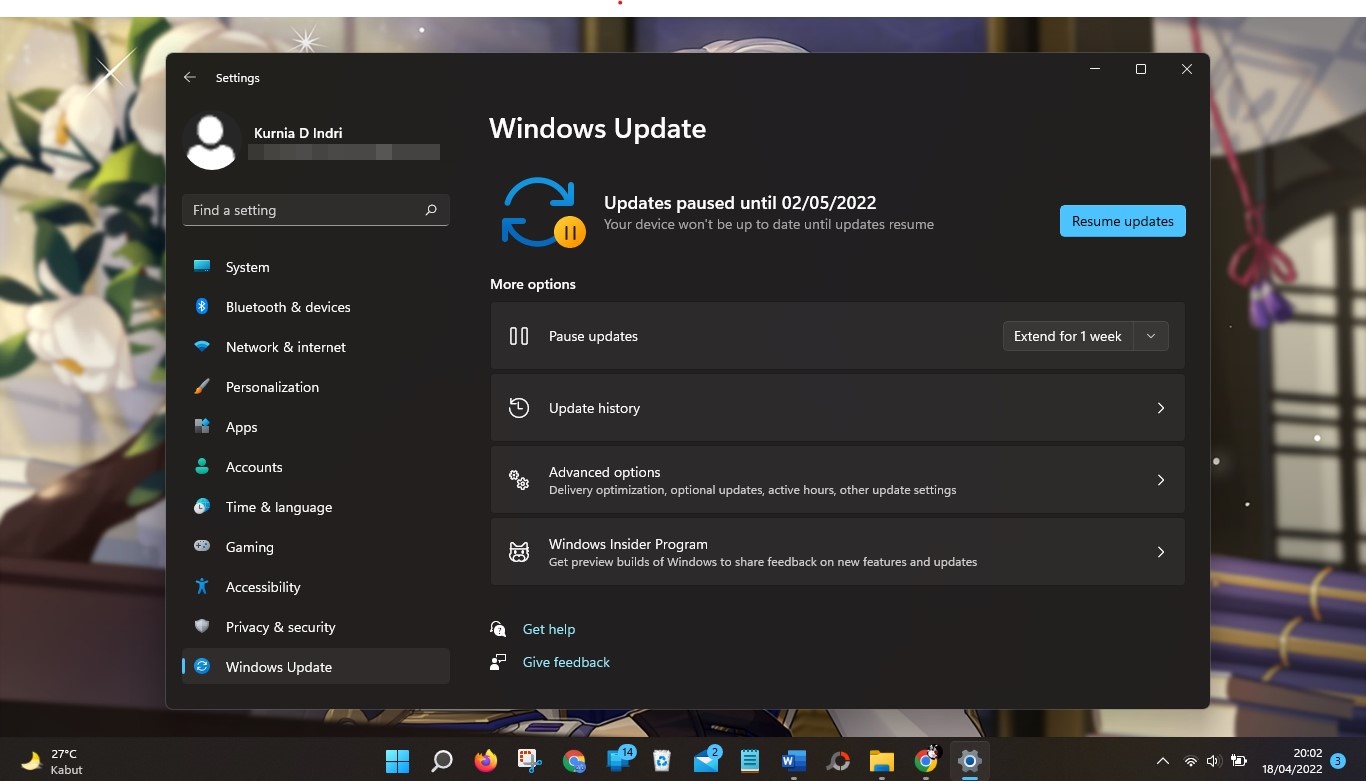Click the Time & language clock icon

(x=202, y=507)
